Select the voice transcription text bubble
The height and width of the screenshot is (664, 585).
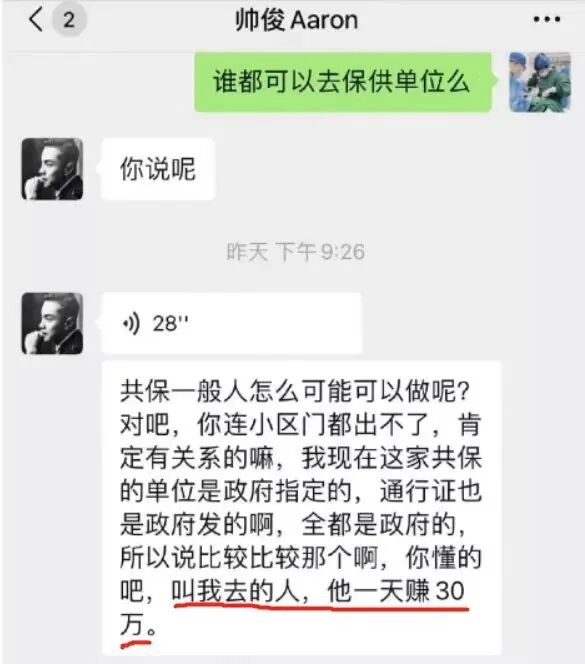[x=302, y=508]
